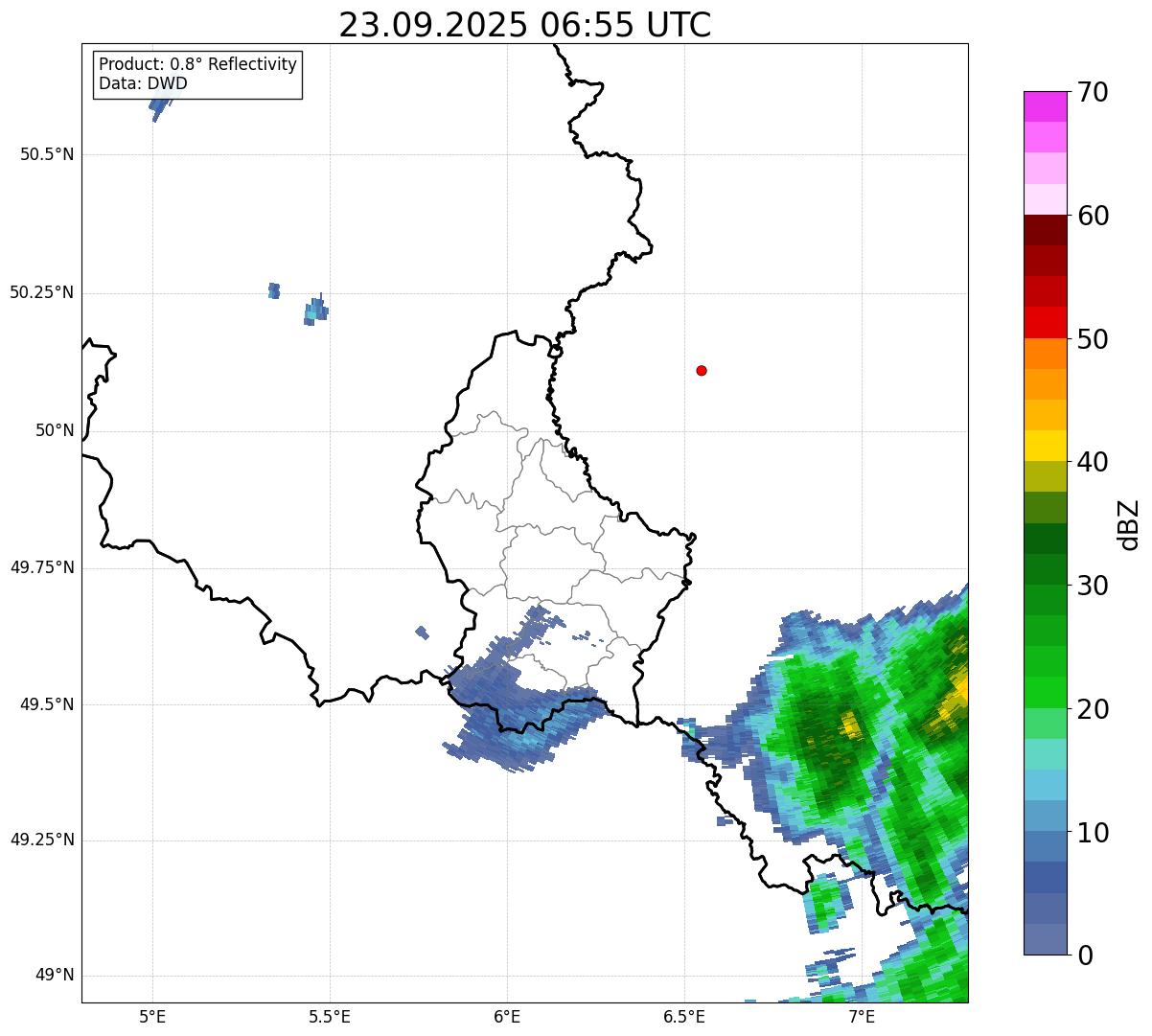Click the tiny blue echo left of 5.5°E echo
Viewport: 1152px width, 1036px height.
(x=274, y=290)
